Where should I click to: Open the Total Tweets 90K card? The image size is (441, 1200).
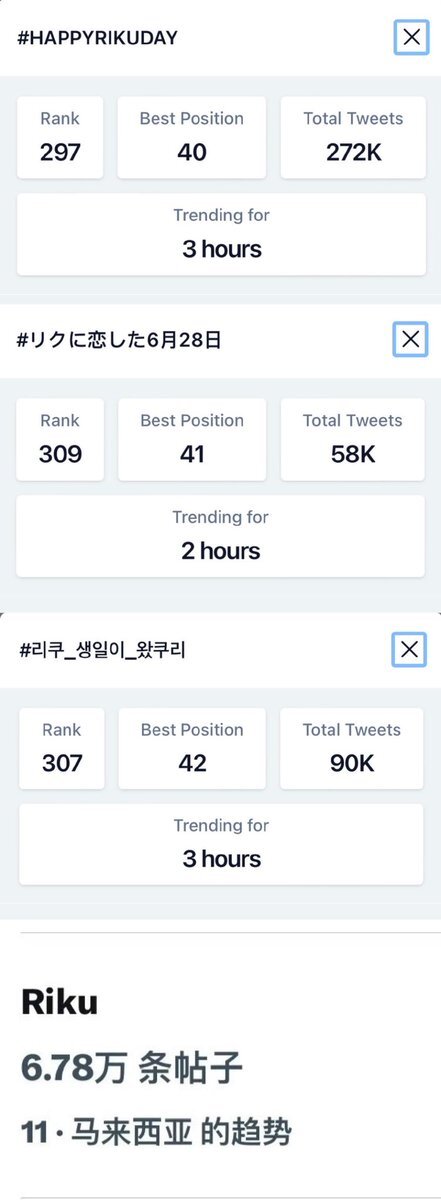coord(352,749)
